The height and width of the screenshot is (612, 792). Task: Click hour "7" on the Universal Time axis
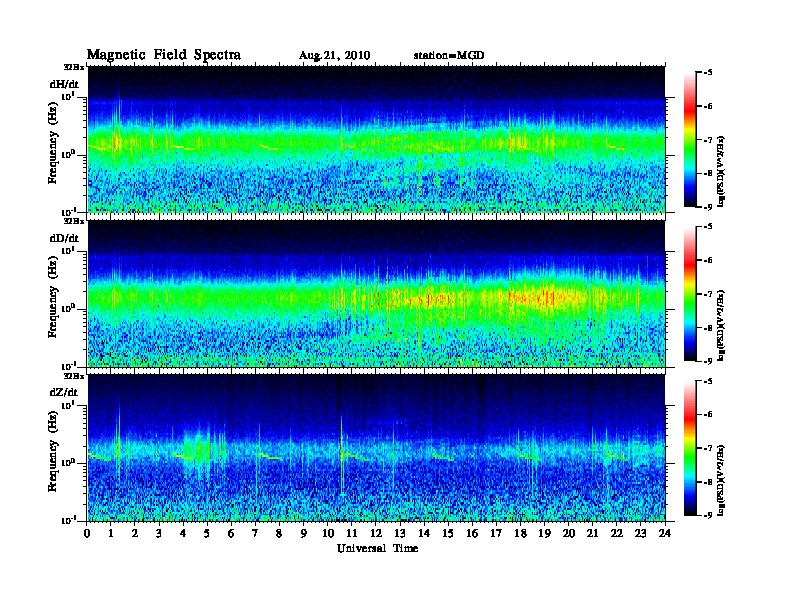(256, 534)
